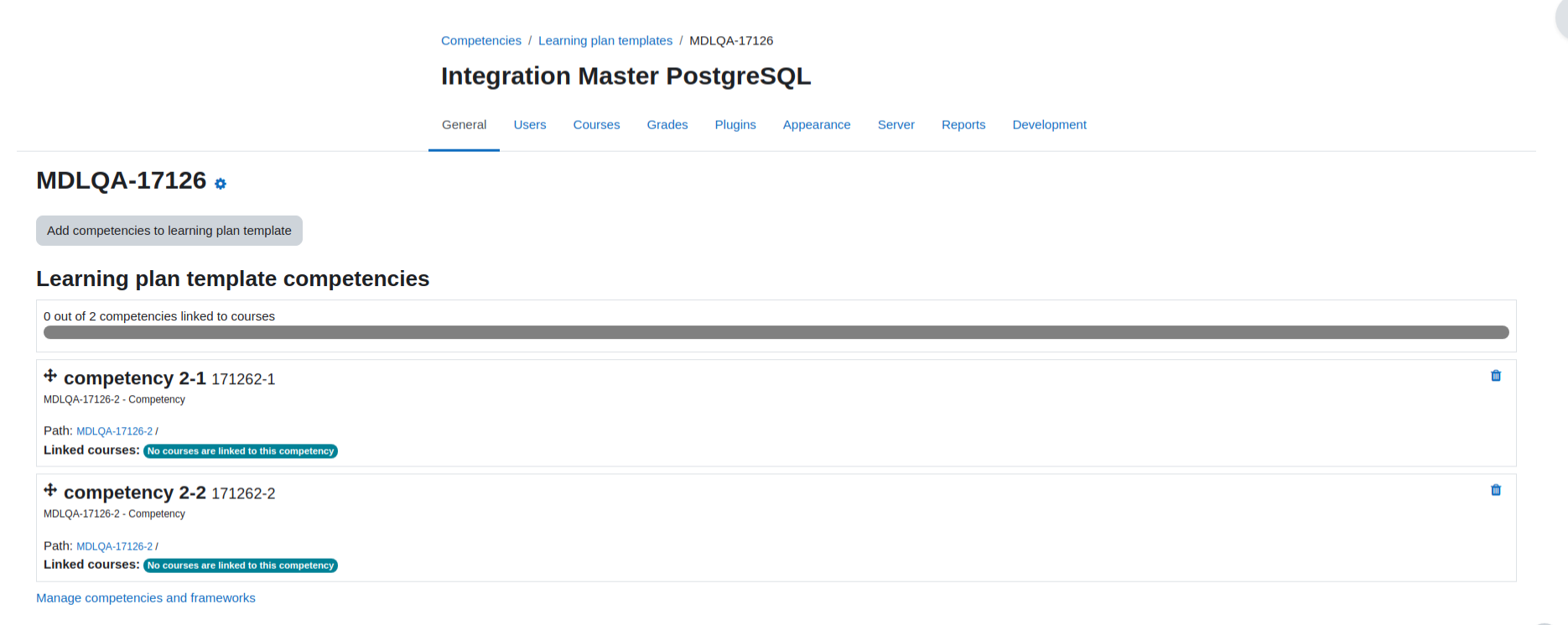Click Add competencies to learning plan template
This screenshot has width=1568, height=625.
(x=169, y=231)
